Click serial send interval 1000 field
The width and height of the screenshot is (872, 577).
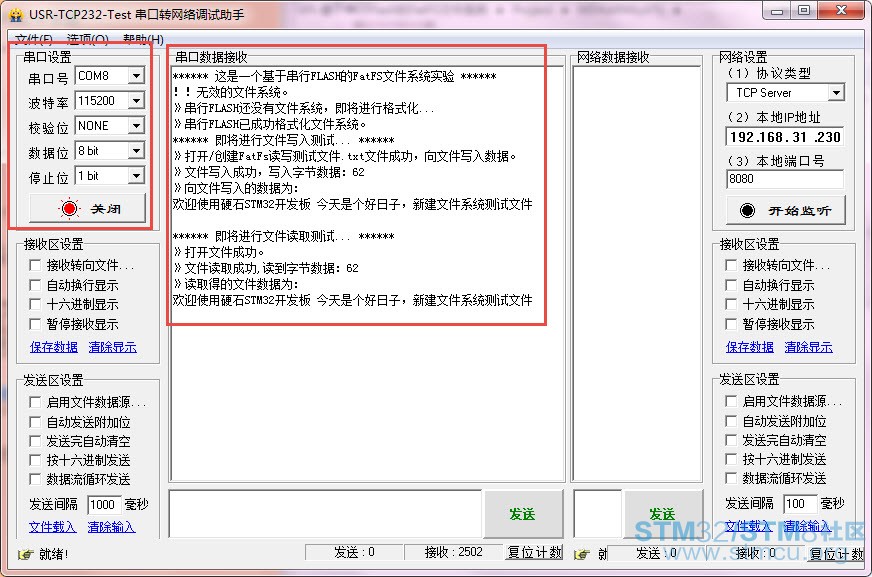pyautogui.click(x=104, y=505)
